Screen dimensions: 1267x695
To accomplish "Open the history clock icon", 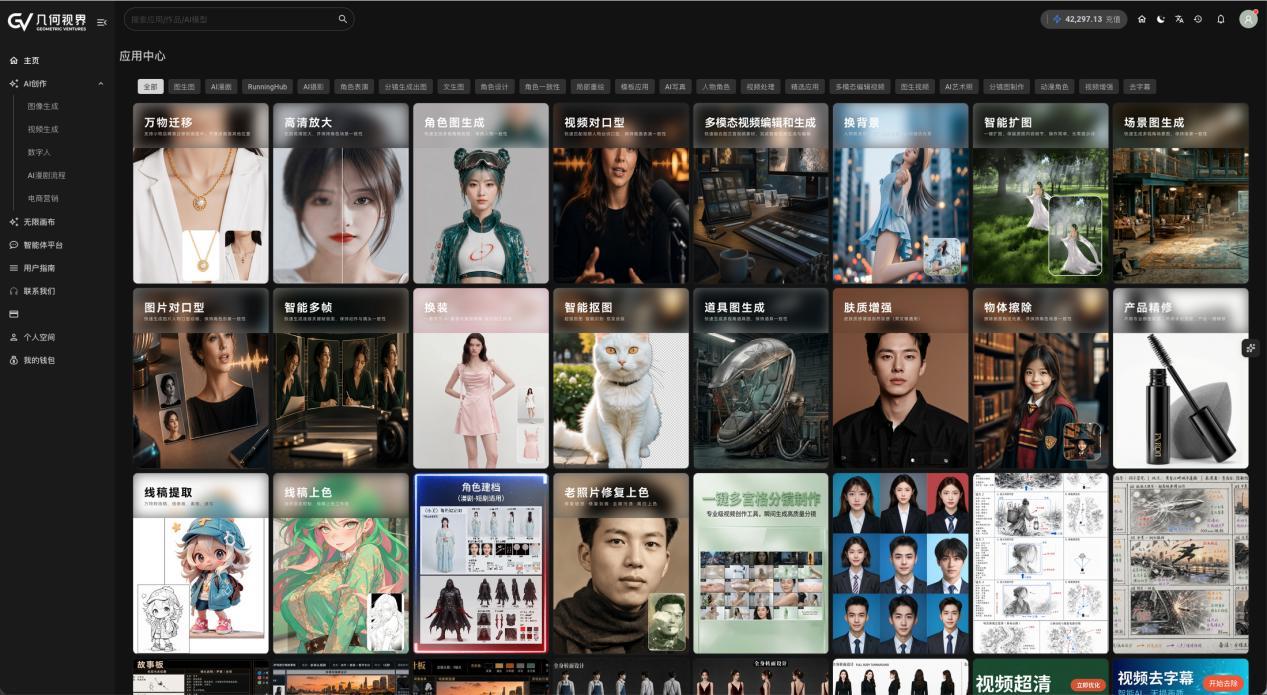I will pos(1198,19).
